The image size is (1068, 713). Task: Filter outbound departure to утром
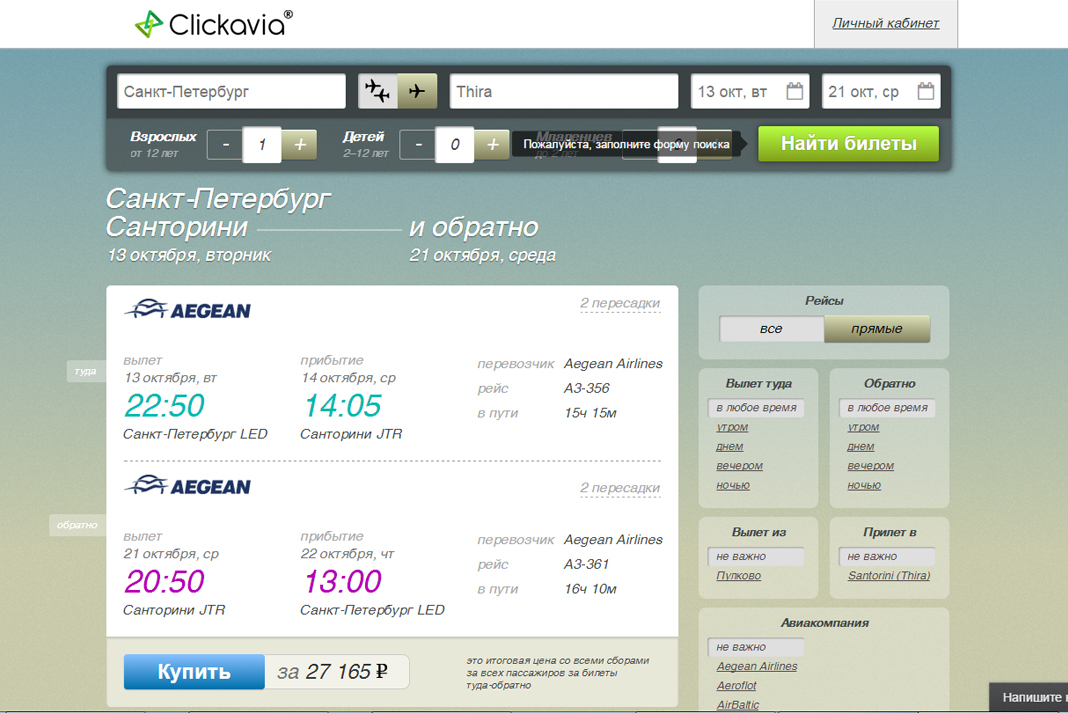[732, 427]
